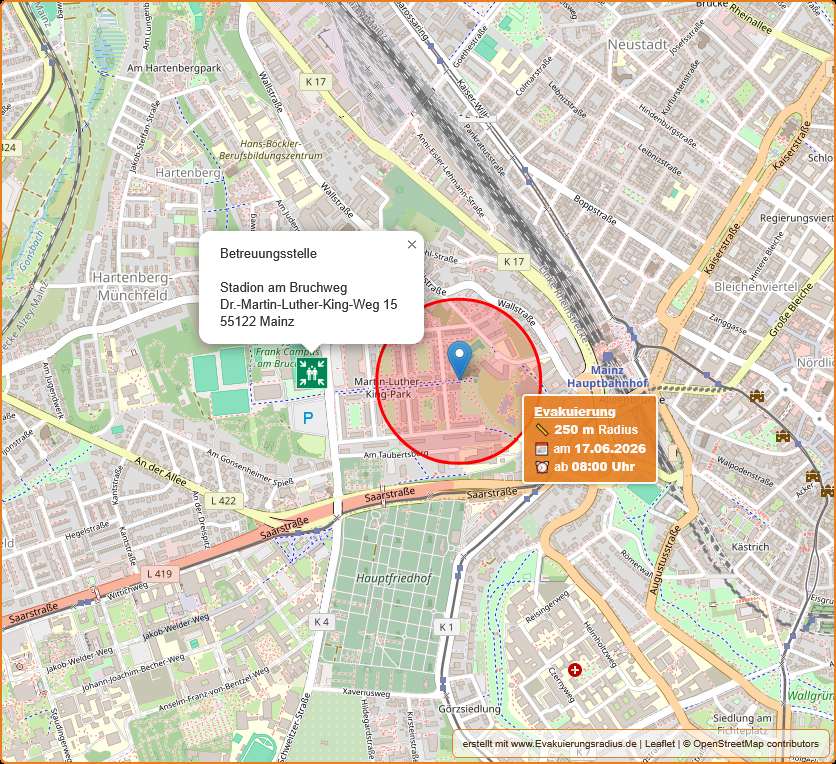This screenshot has width=836, height=764.
Task: Click the blue parking P icon
Action: click(308, 419)
